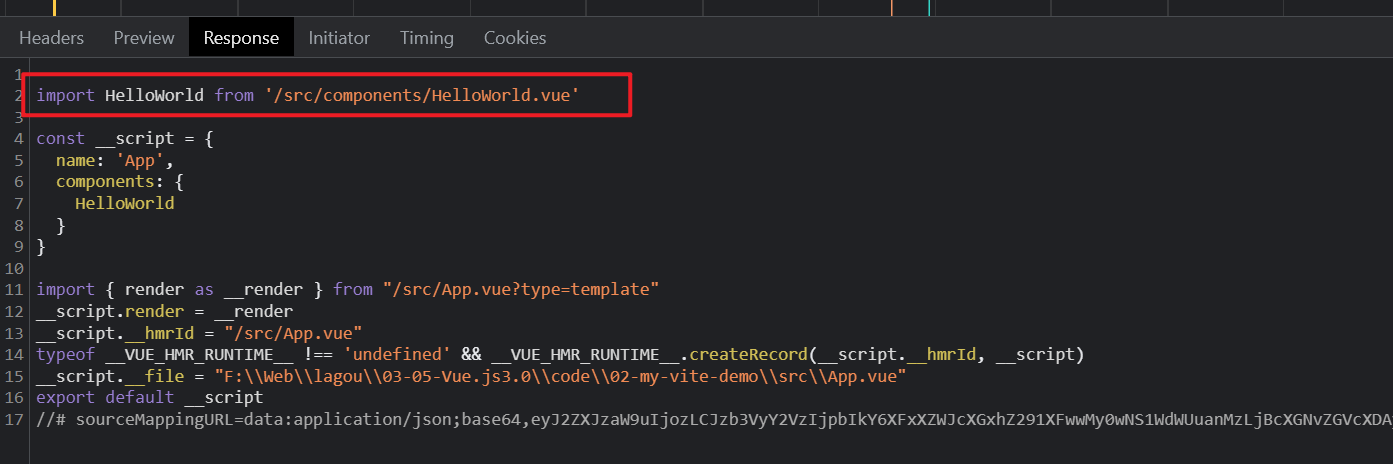This screenshot has width=1393, height=464.
Task: Click line number 11 in the gutter
Action: (14, 289)
